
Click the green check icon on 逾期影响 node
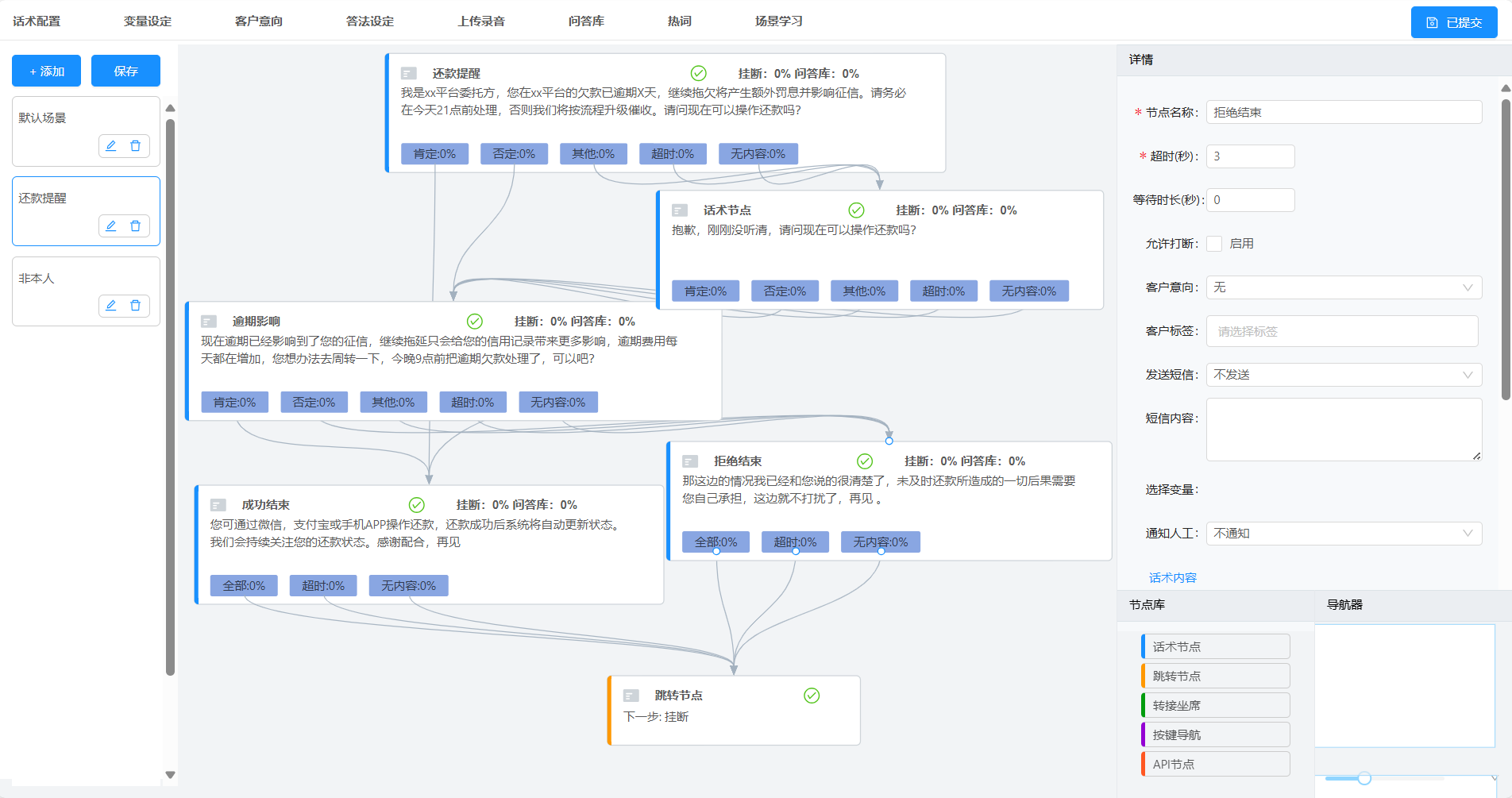pyautogui.click(x=474, y=322)
